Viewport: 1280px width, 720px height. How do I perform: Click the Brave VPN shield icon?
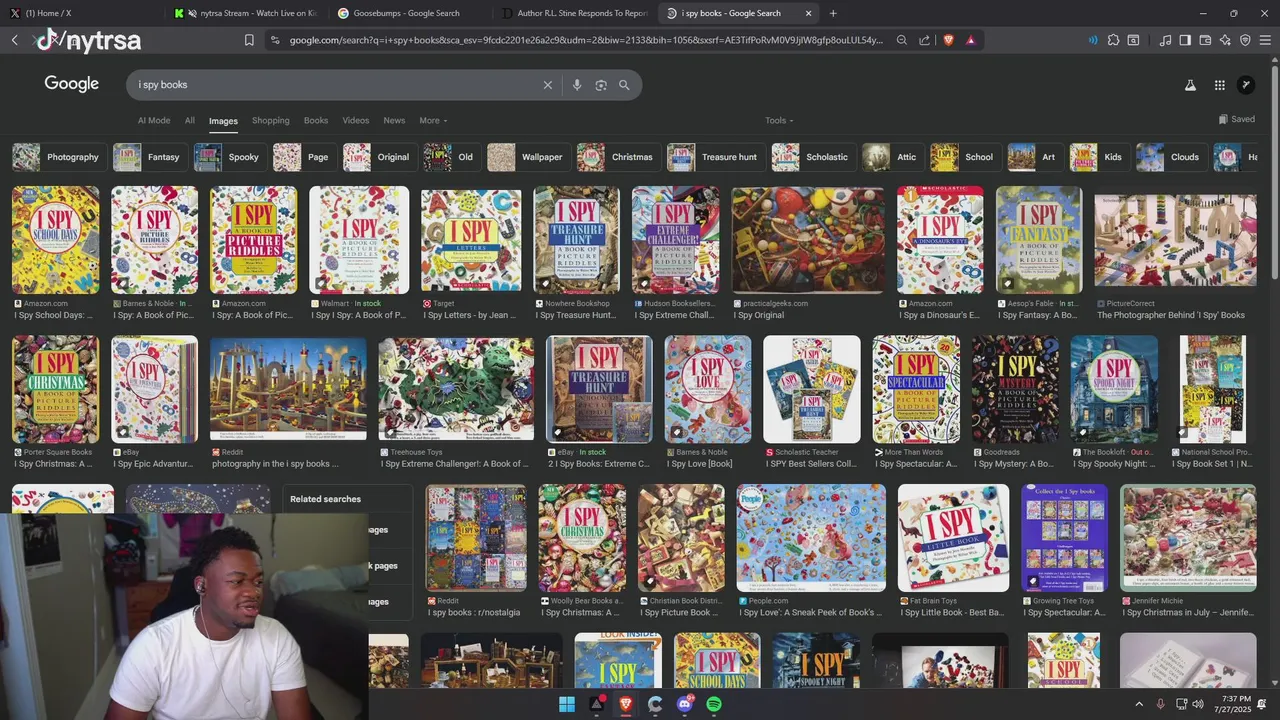tap(1245, 40)
